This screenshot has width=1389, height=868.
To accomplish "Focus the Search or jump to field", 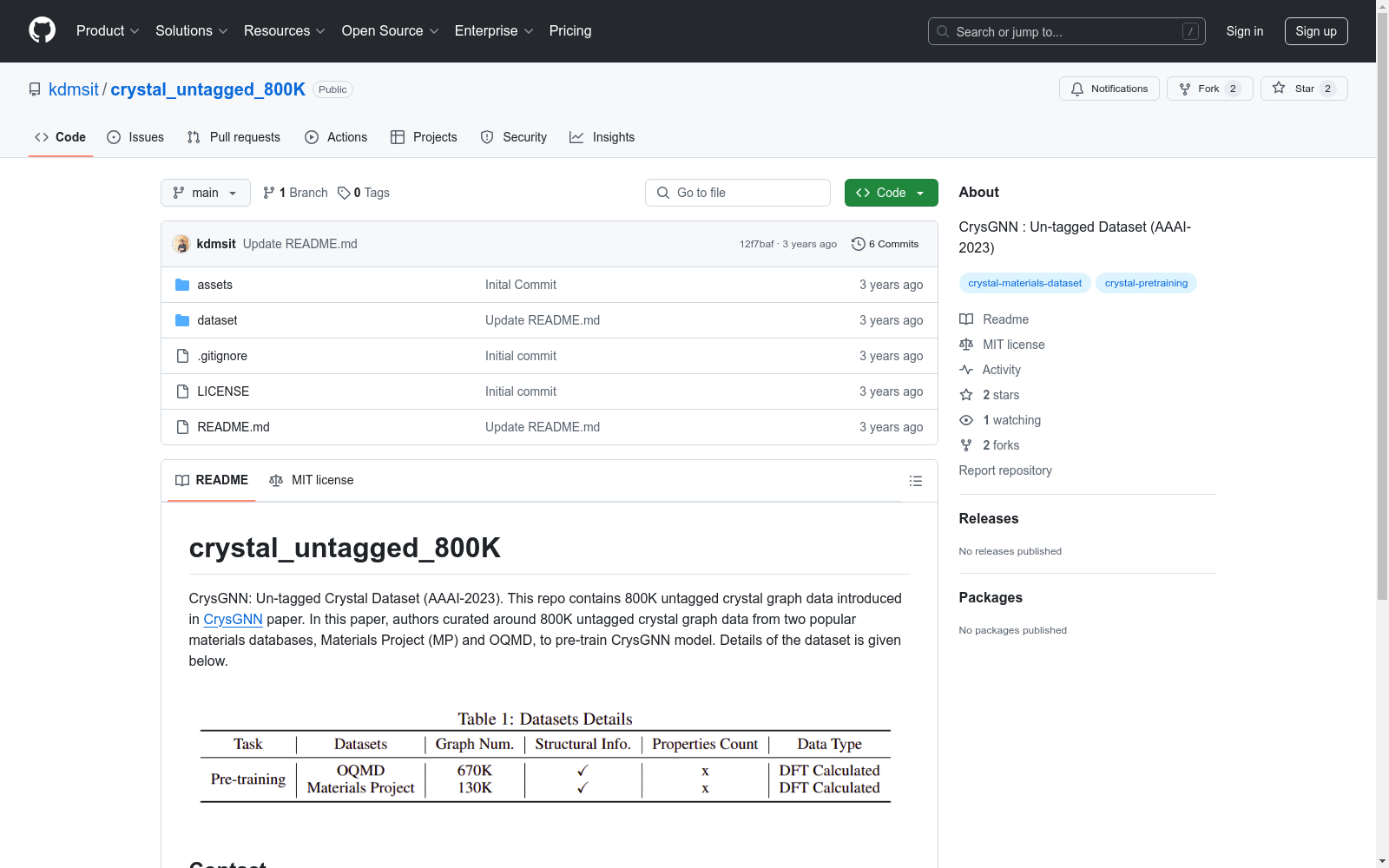I will 1067,31.
